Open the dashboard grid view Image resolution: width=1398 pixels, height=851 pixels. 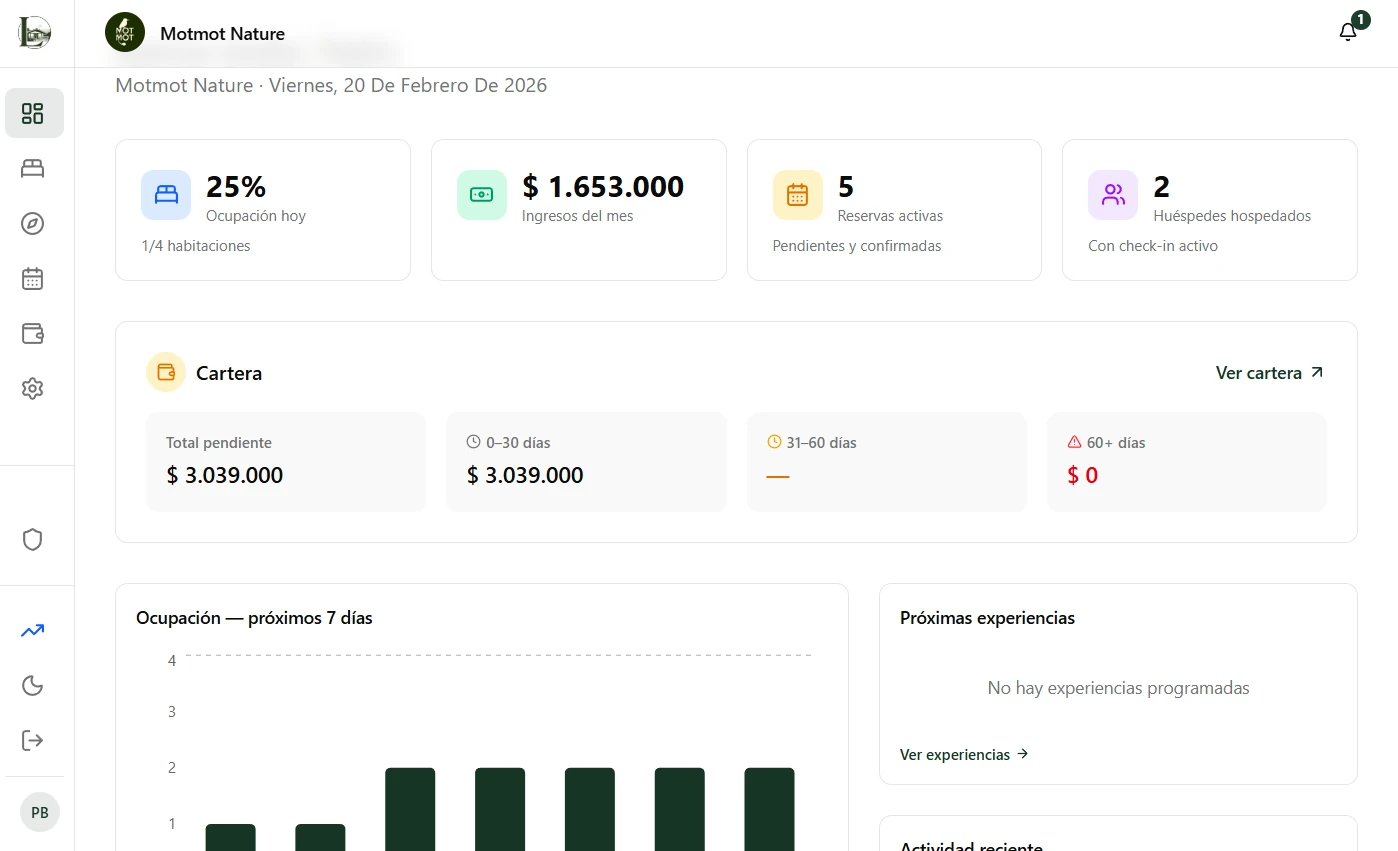point(33,113)
